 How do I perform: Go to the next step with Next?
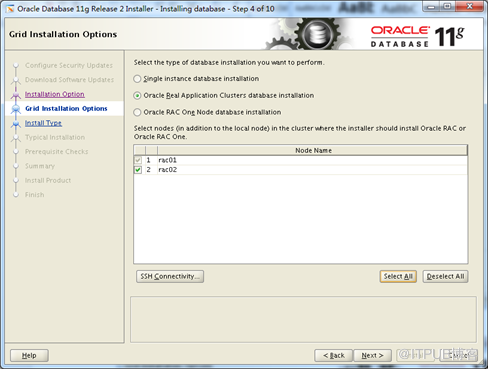pos(373,356)
